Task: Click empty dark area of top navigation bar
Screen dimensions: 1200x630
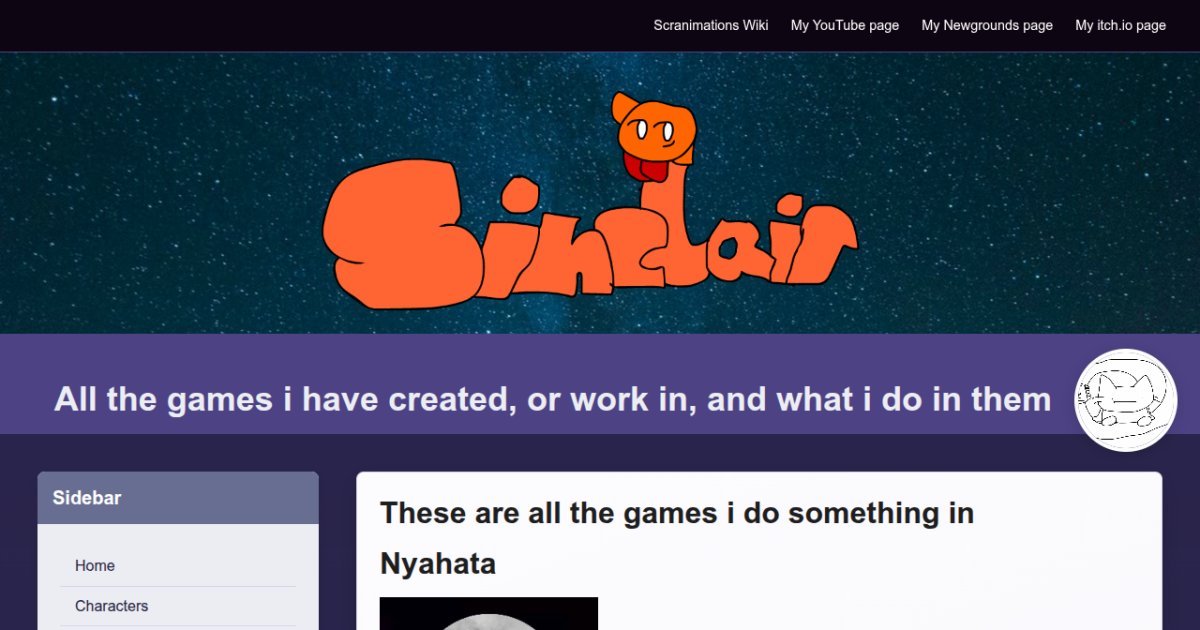Action: [x=300, y=25]
